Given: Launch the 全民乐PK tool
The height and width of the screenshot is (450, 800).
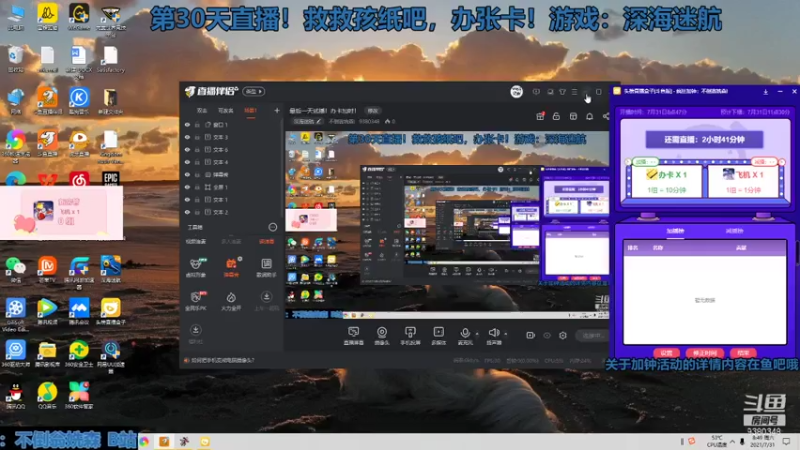Looking at the screenshot, I should coord(195,301).
